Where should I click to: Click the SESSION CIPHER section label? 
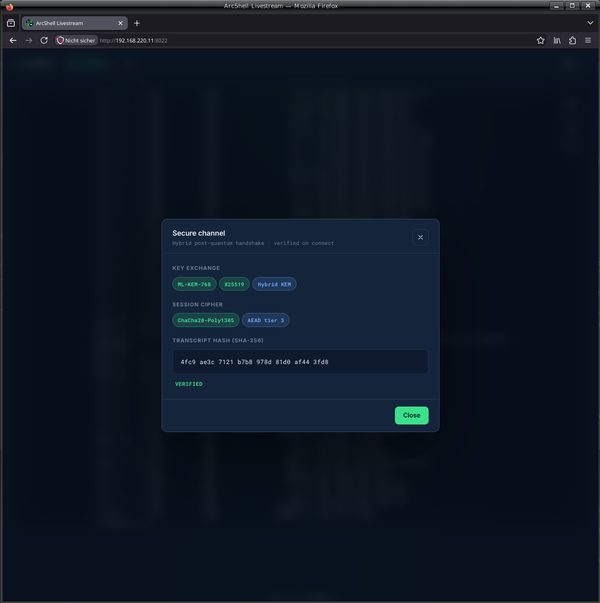pos(197,305)
